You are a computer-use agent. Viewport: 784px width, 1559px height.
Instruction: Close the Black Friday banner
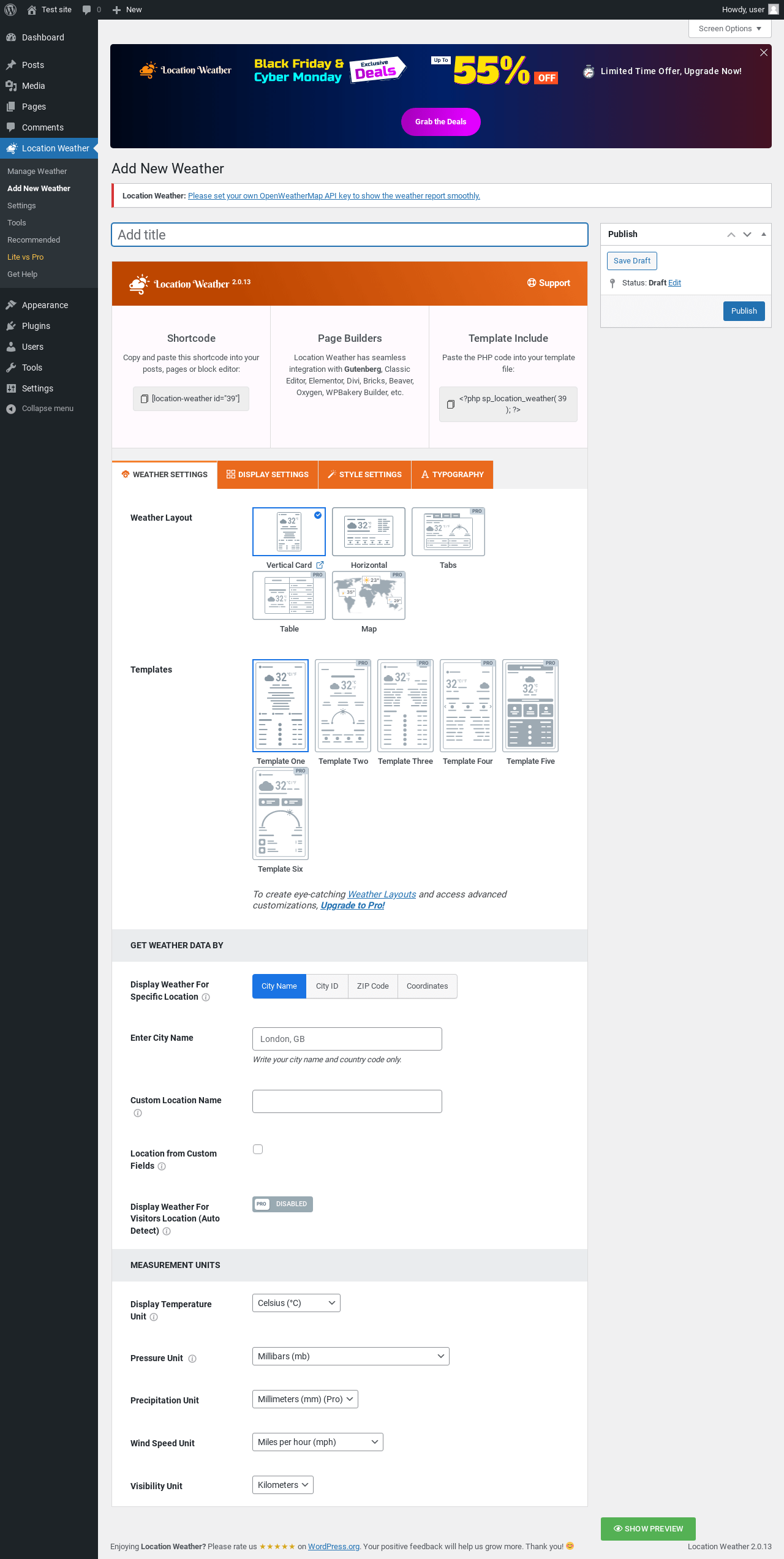pos(764,53)
